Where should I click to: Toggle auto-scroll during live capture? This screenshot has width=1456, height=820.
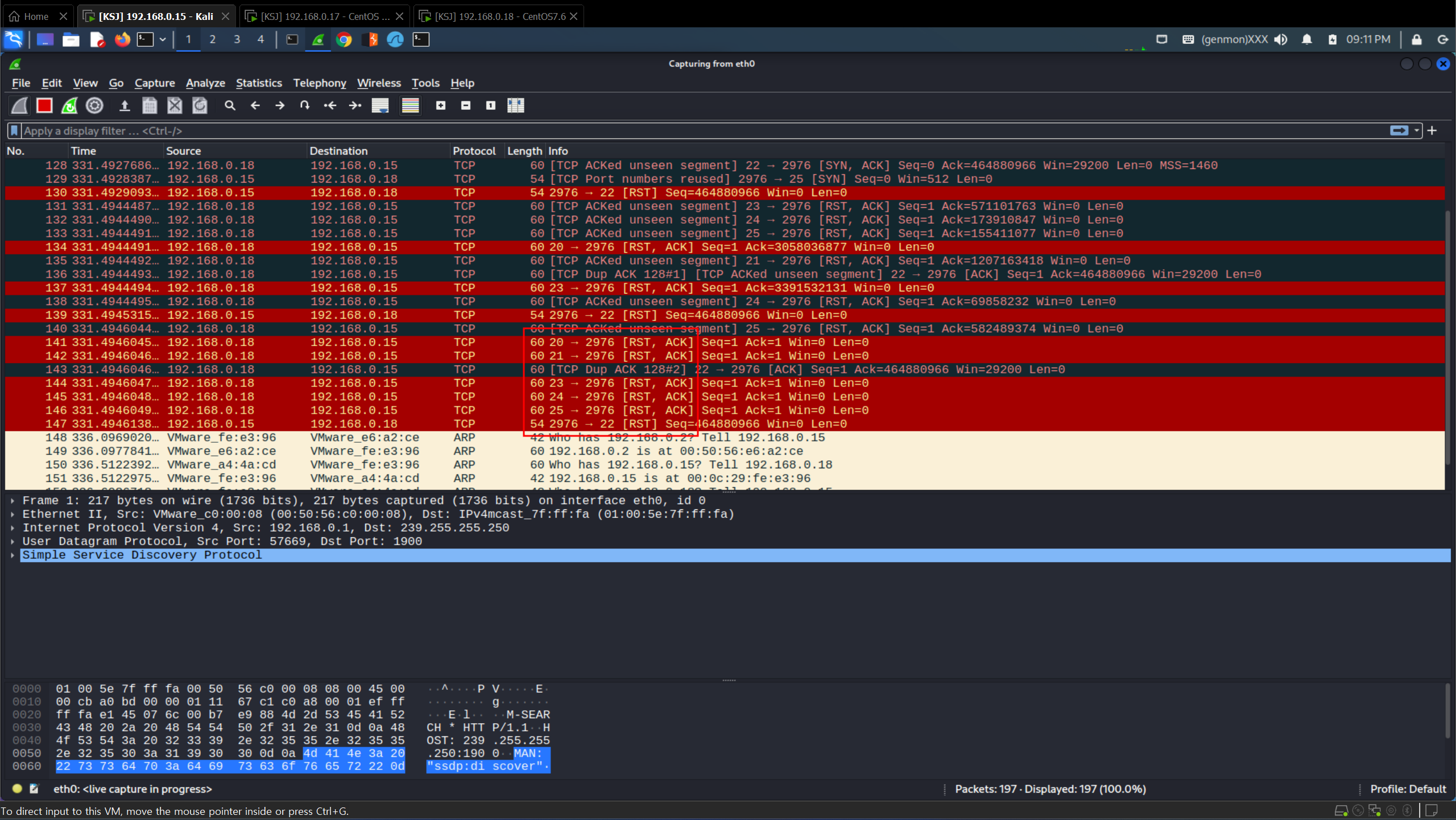click(x=380, y=105)
